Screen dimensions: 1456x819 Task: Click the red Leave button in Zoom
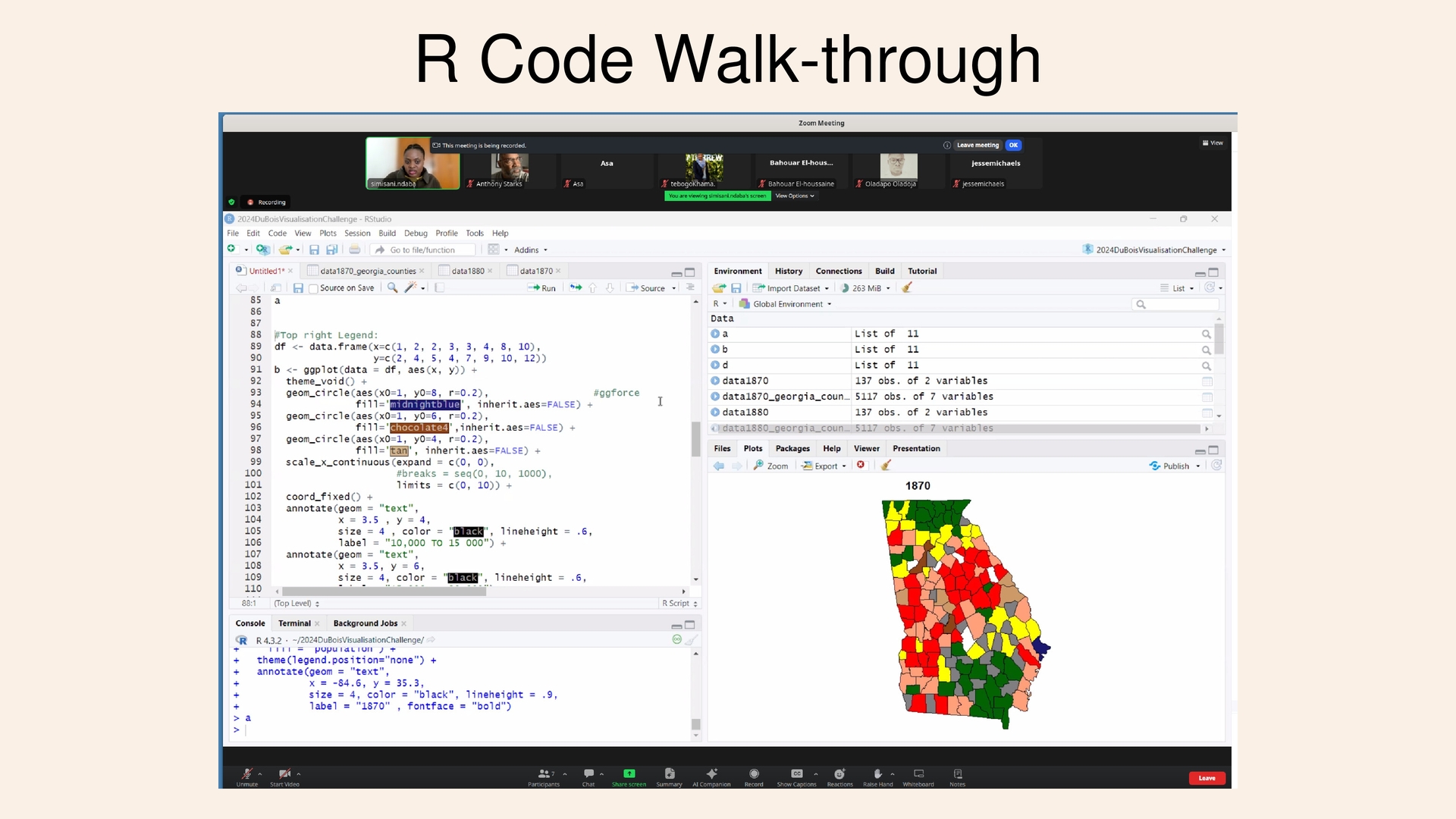point(1207,778)
